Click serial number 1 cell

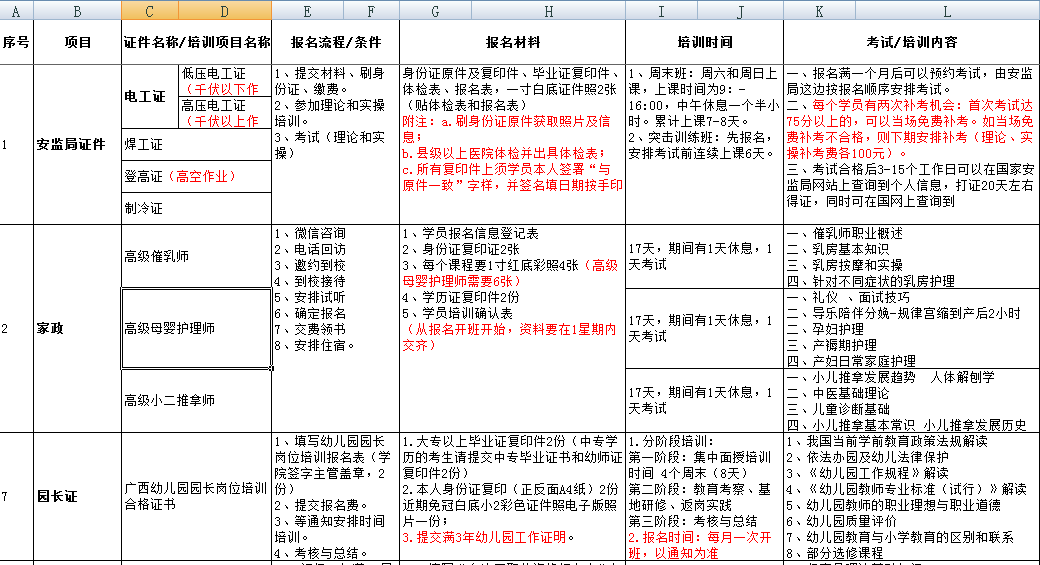[17, 145]
